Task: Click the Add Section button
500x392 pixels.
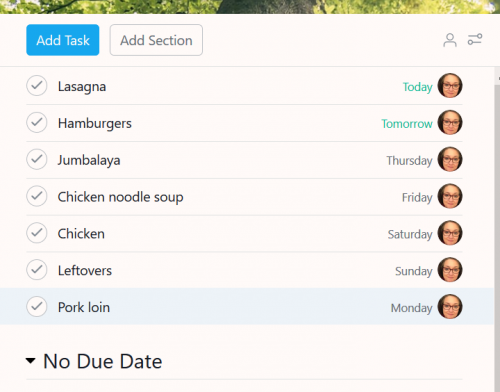Action: pos(156,40)
